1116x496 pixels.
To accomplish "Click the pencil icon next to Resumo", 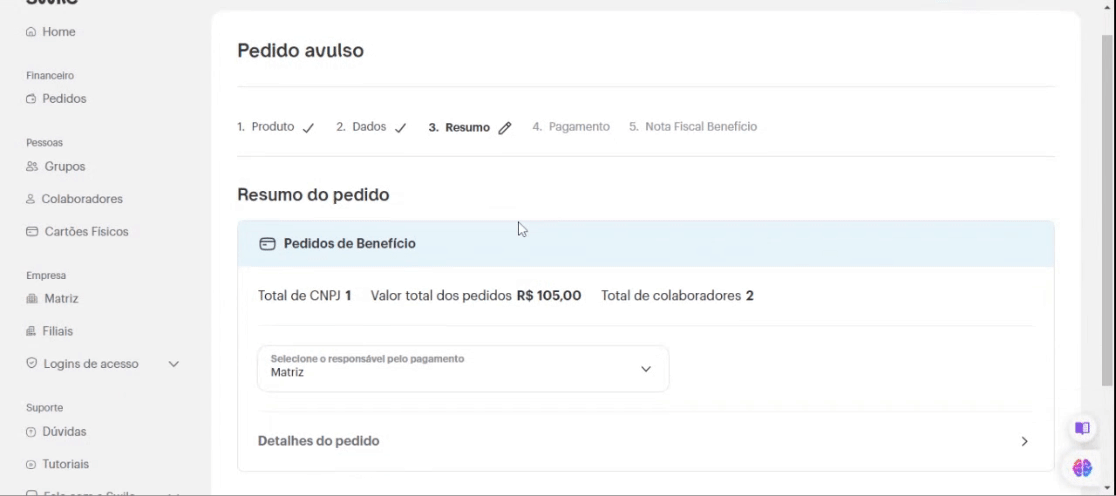I will pyautogui.click(x=505, y=128).
